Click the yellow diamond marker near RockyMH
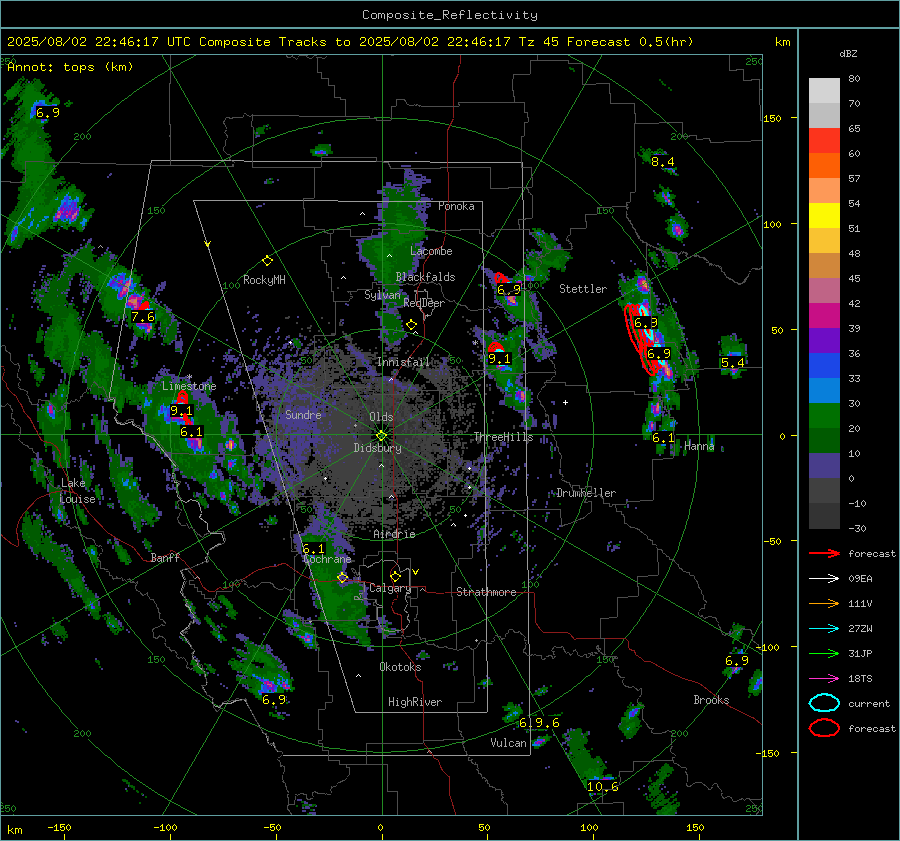 [x=267, y=261]
